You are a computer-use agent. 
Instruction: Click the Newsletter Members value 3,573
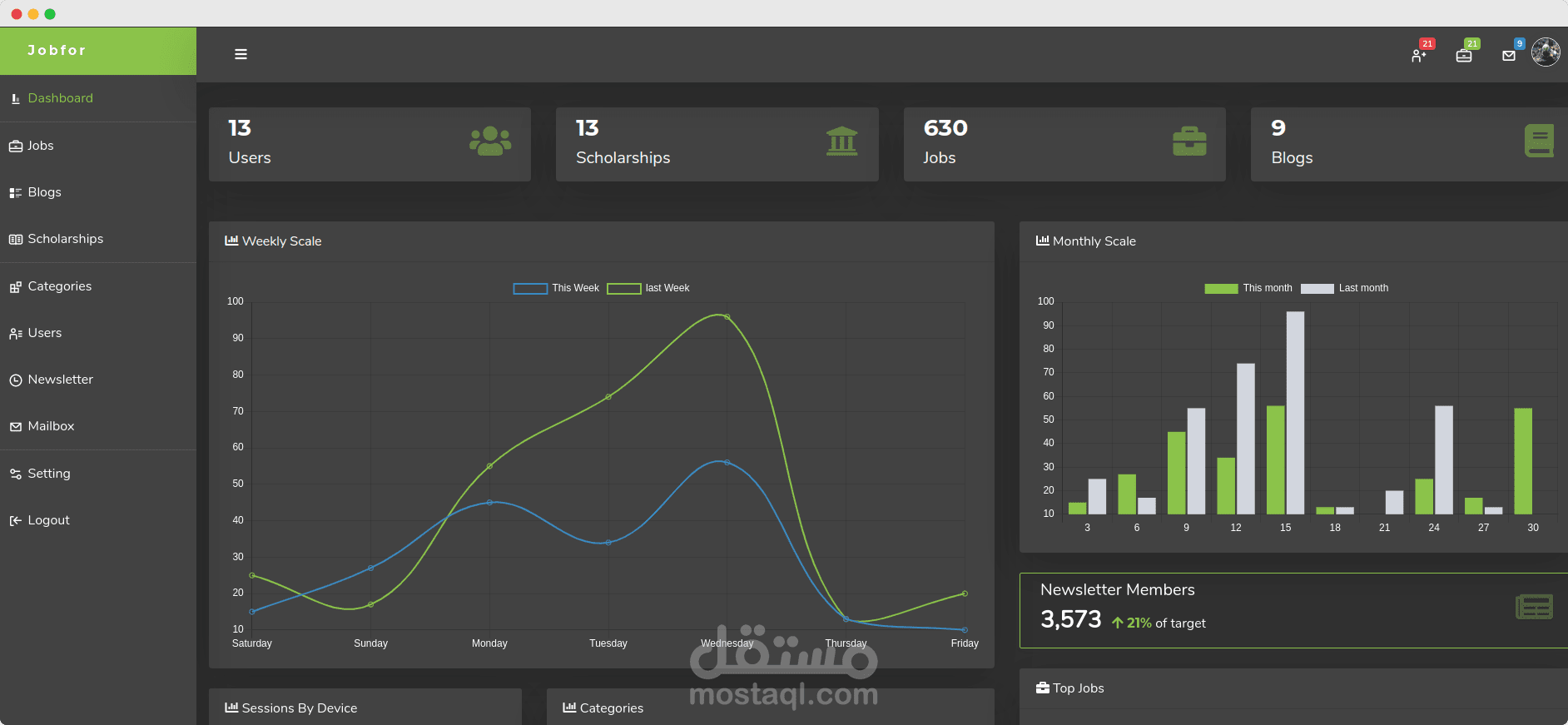point(1070,619)
